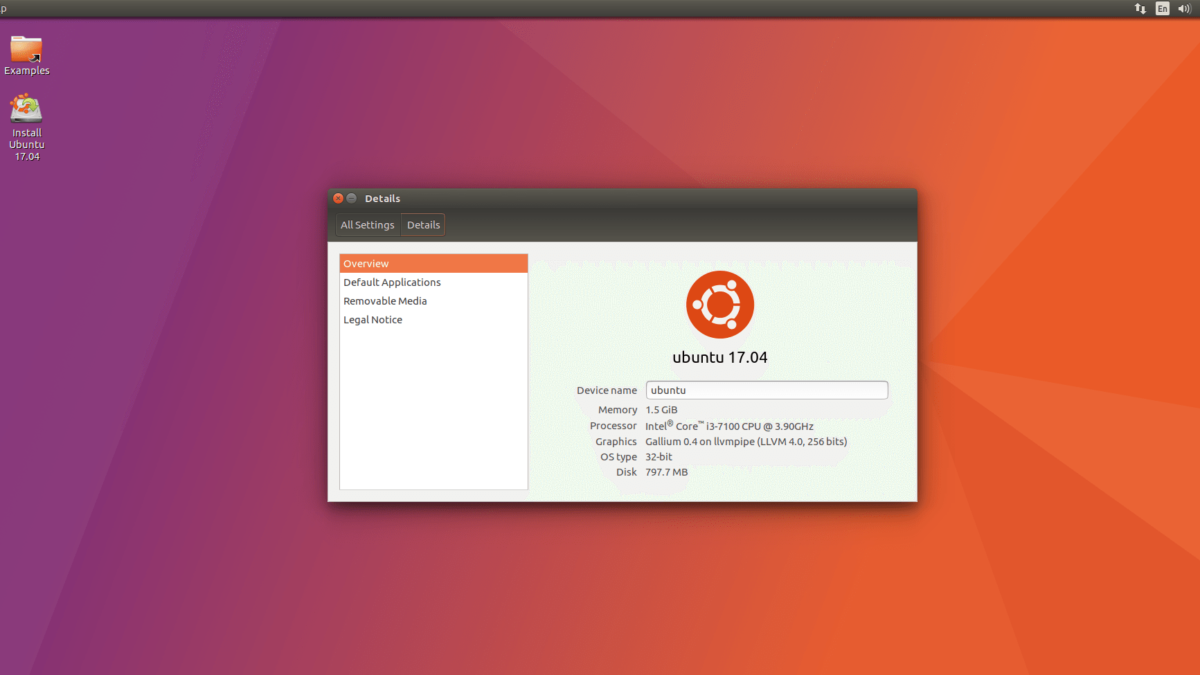The width and height of the screenshot is (1200, 675).
Task: Close the Details window
Action: (338, 198)
